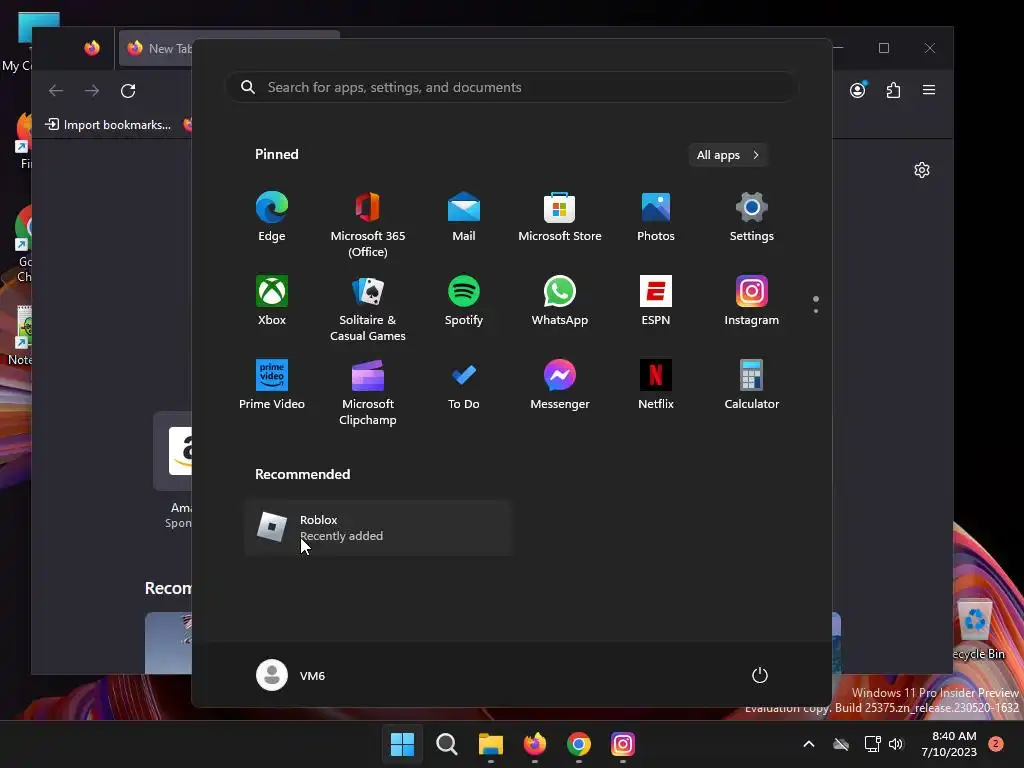Image resolution: width=1024 pixels, height=768 pixels.
Task: Launch the Photos app
Action: (x=656, y=217)
